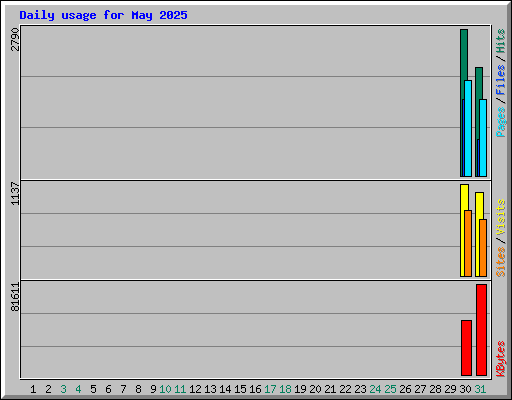Click day label 27 on the axis

tap(420, 389)
